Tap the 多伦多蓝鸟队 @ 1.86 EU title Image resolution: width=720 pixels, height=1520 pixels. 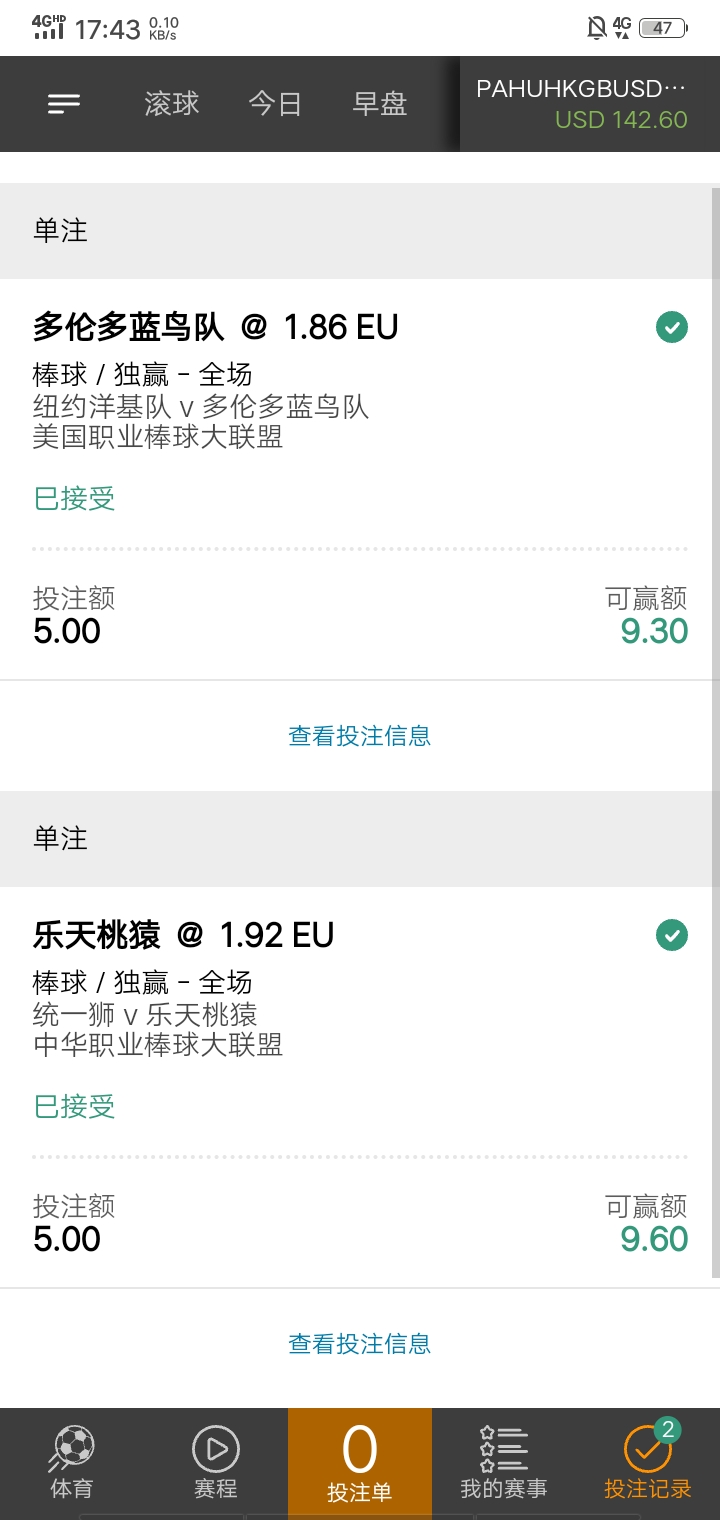pos(216,327)
